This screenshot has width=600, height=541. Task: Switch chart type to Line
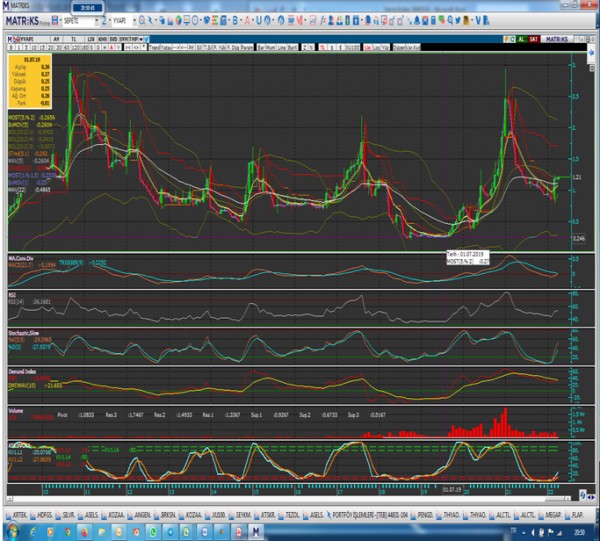282,47
